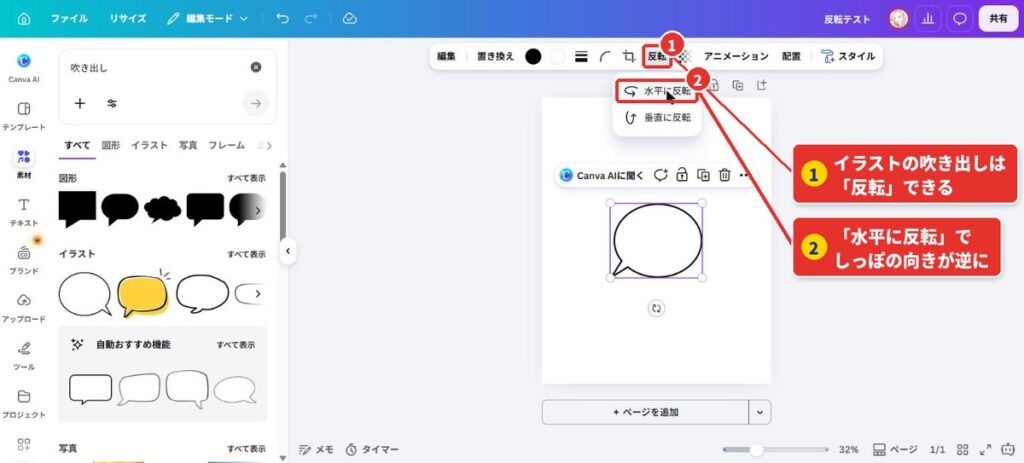Duplicate element via floating toolbar icon
The height and width of the screenshot is (463, 1024).
click(703, 175)
